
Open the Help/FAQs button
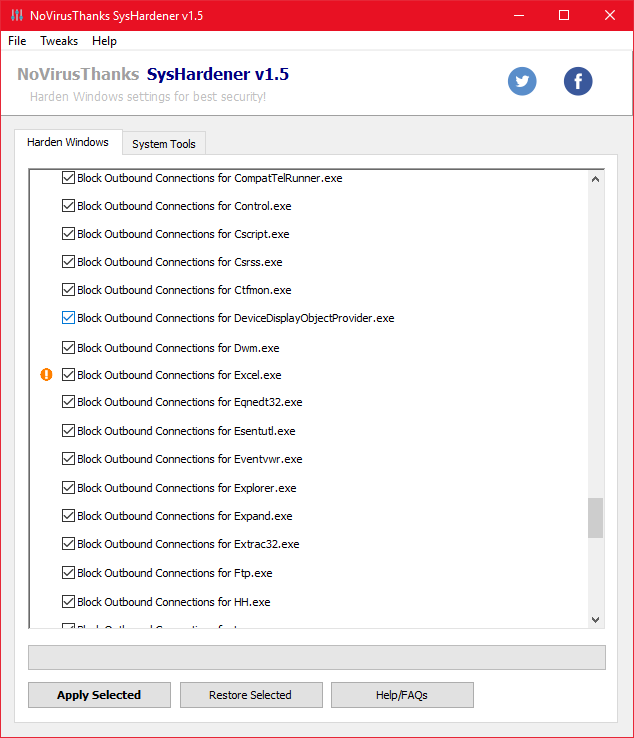pos(402,695)
